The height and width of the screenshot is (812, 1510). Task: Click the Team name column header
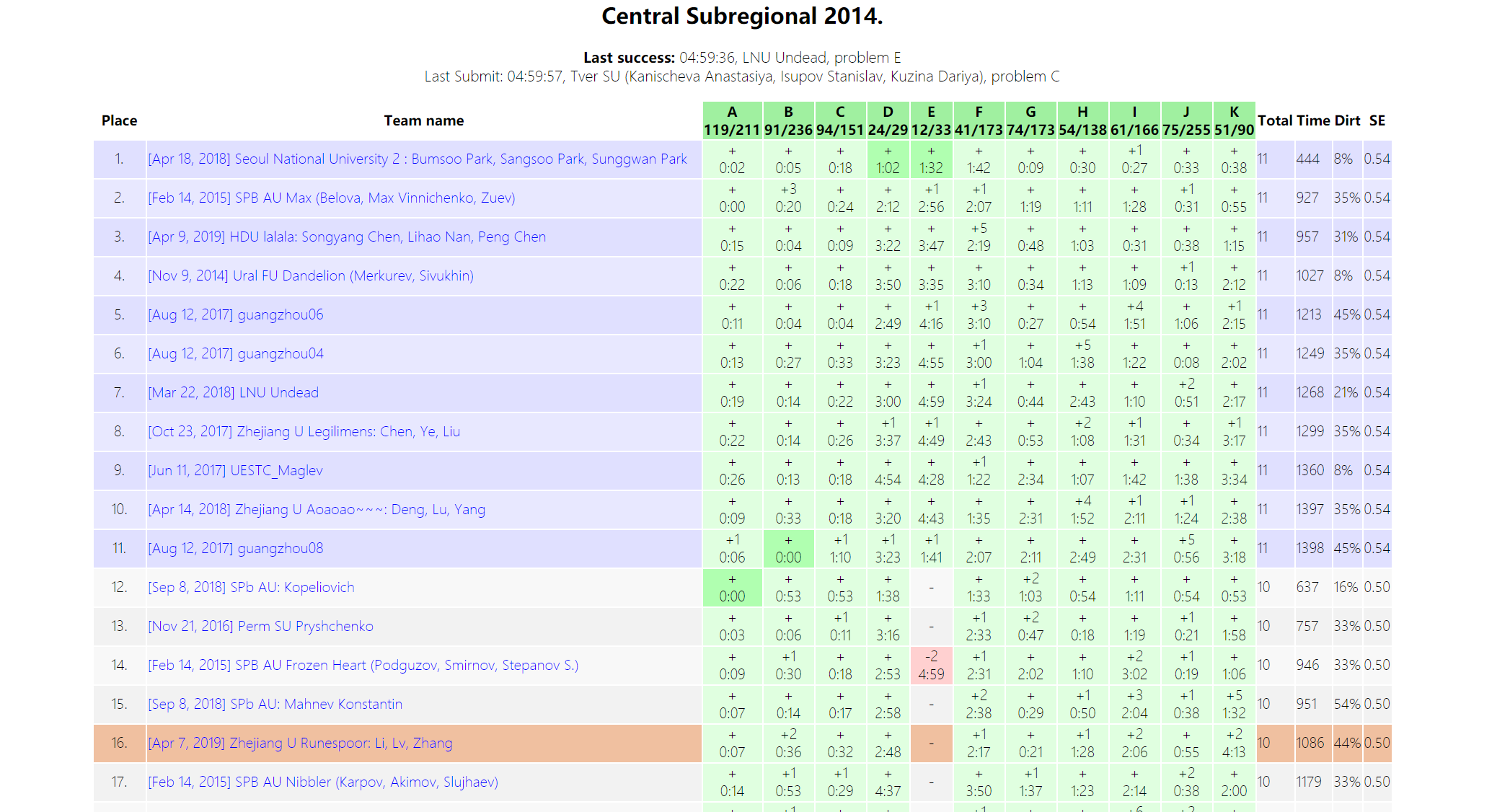pyautogui.click(x=423, y=120)
